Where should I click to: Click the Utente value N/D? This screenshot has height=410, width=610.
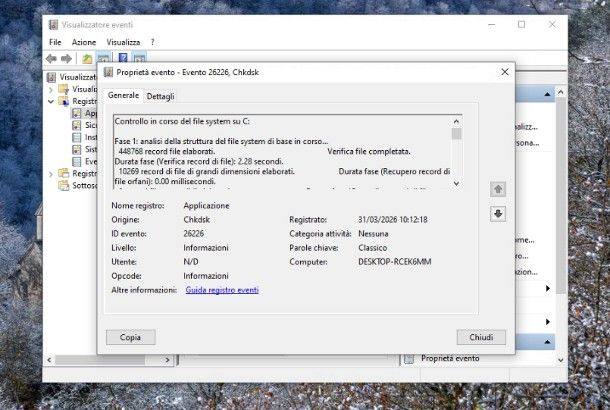(191, 262)
